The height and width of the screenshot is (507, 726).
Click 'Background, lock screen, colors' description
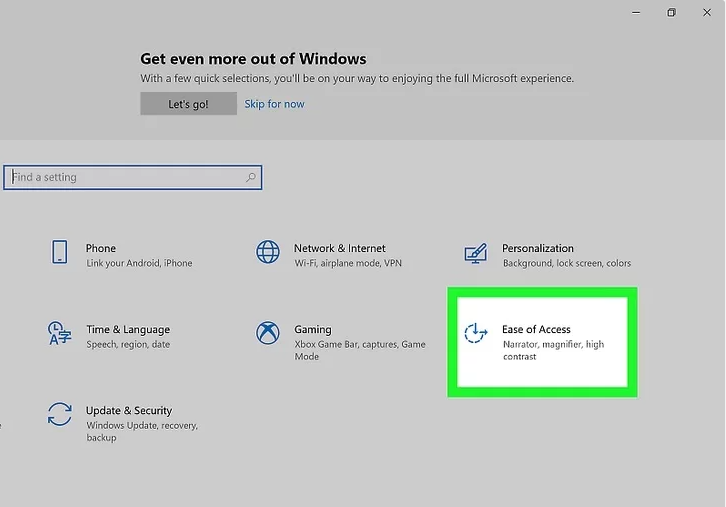coord(567,263)
